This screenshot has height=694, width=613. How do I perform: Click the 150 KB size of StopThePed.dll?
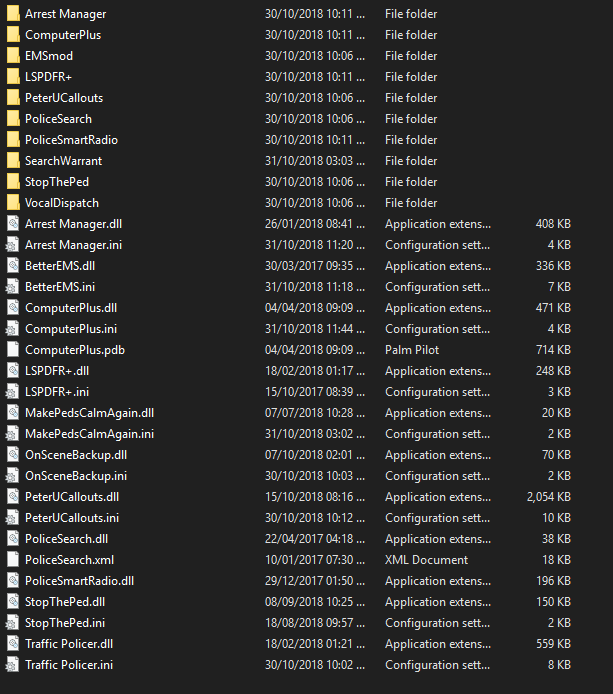pos(554,602)
